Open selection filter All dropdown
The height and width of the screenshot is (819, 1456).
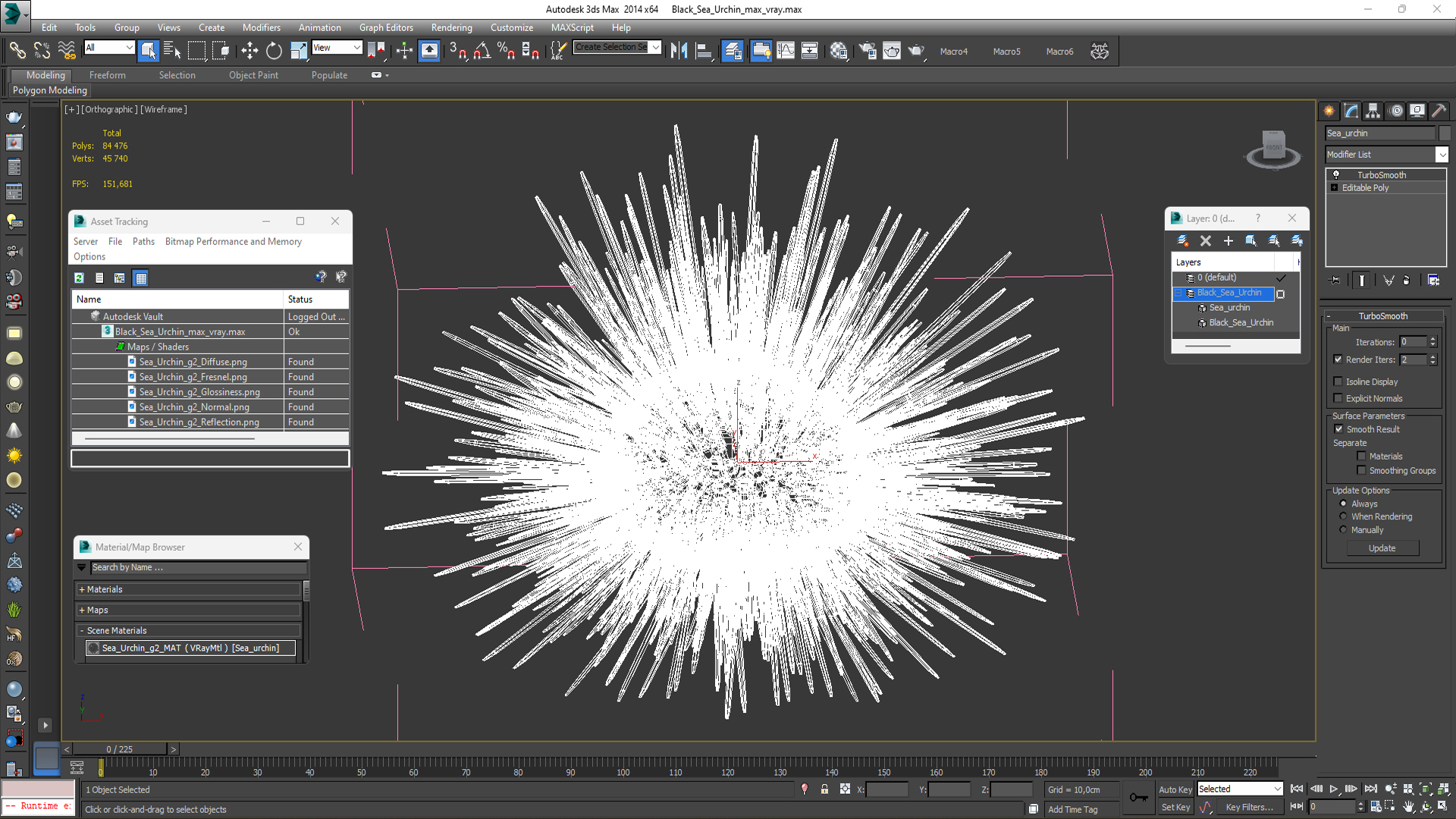[109, 48]
